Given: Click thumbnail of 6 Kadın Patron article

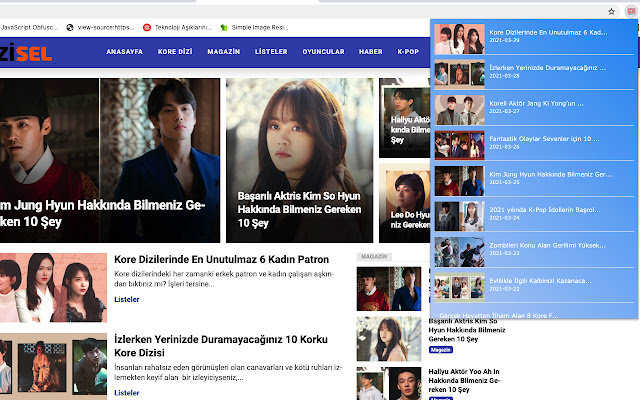Looking at the screenshot, I should tap(53, 288).
